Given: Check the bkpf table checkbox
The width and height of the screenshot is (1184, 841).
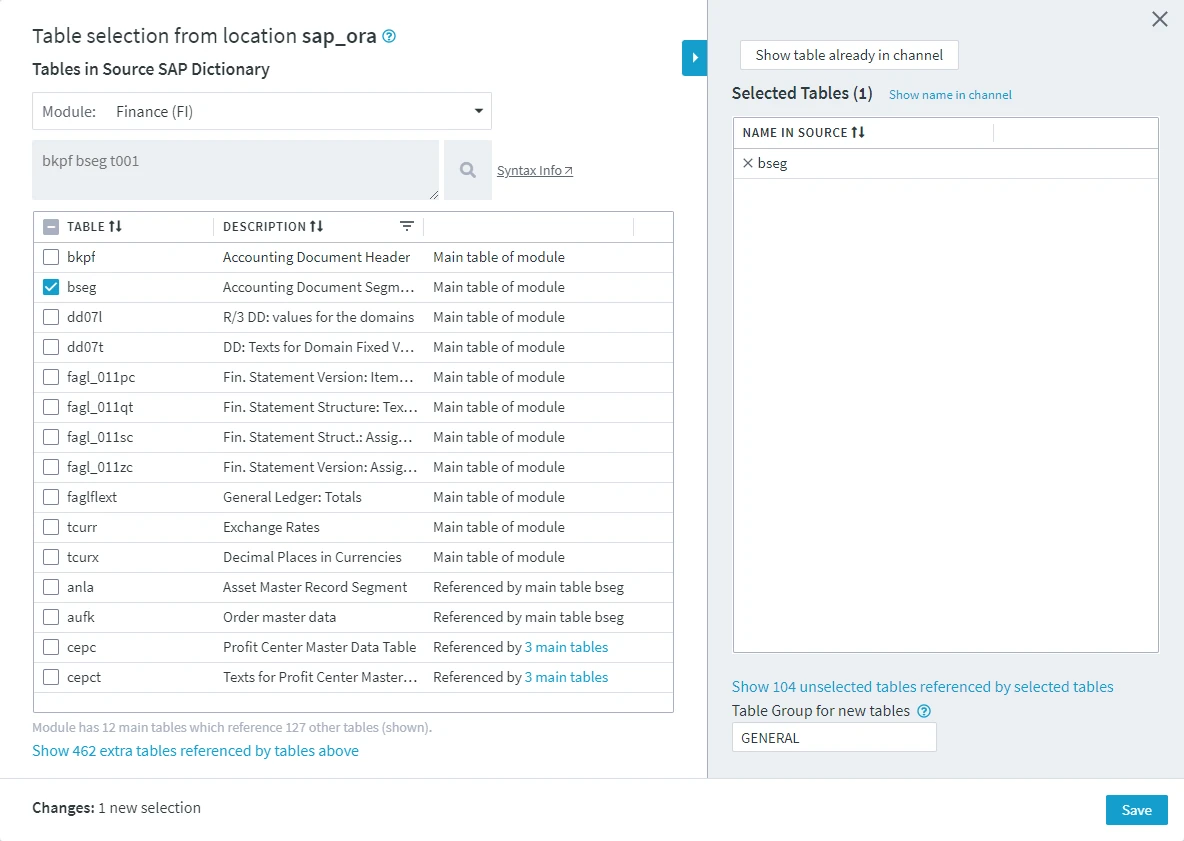Looking at the screenshot, I should [50, 257].
